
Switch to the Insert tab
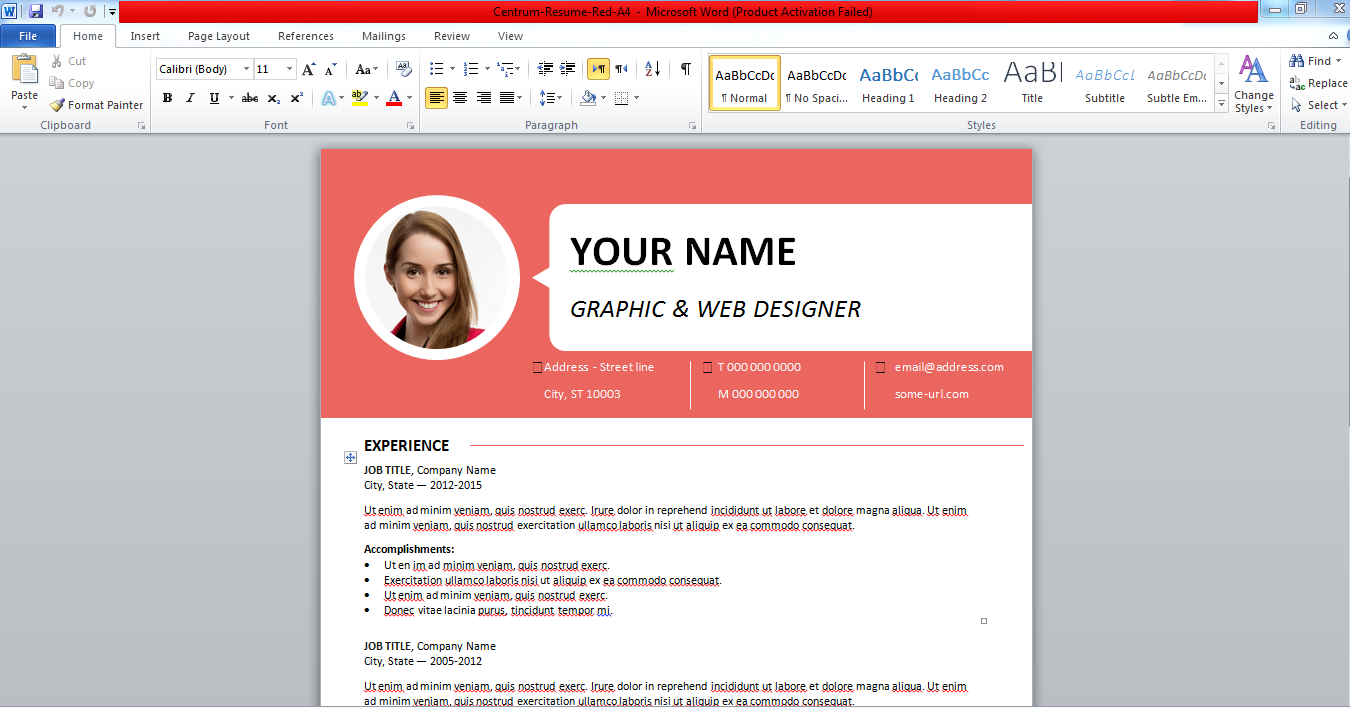(x=145, y=36)
